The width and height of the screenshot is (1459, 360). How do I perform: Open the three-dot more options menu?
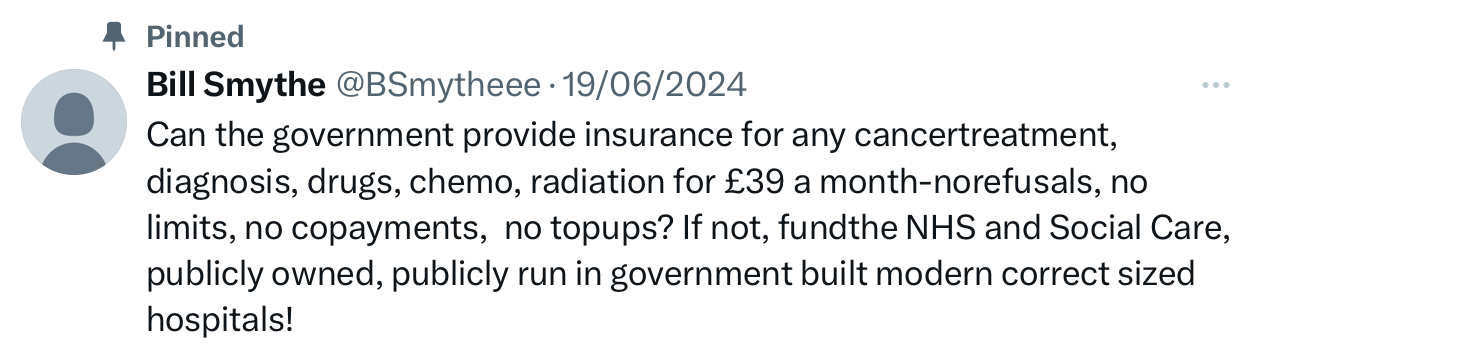click(x=1215, y=86)
